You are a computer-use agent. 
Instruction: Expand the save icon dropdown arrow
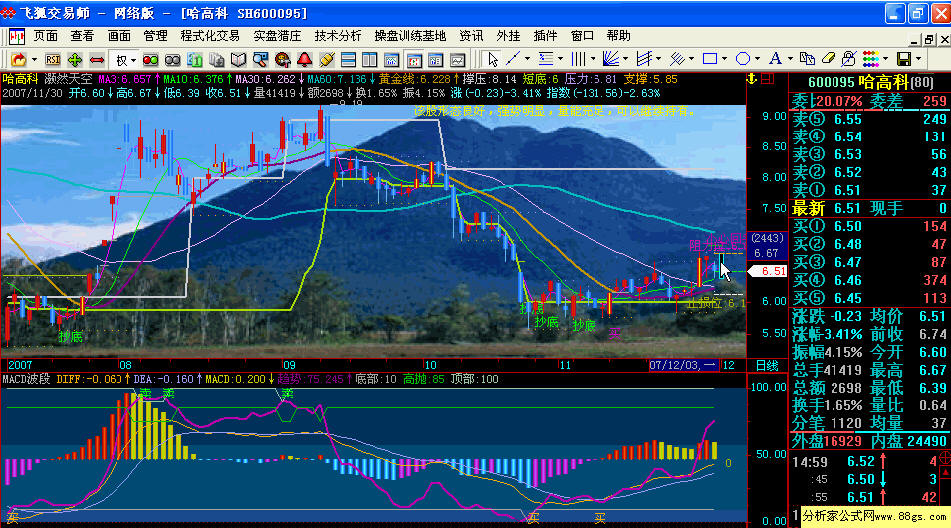point(918,59)
